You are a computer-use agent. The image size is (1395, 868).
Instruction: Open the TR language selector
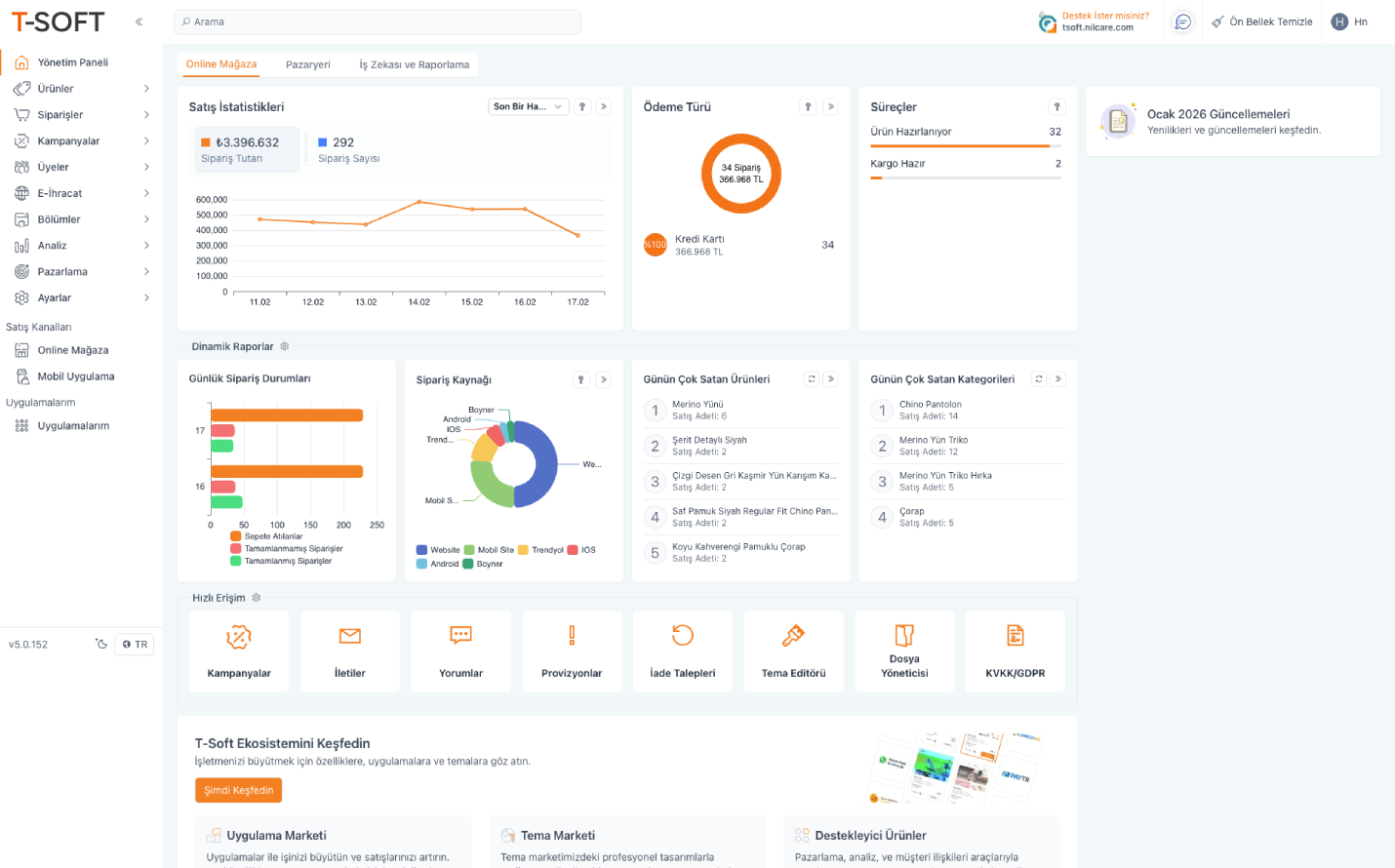coord(135,645)
